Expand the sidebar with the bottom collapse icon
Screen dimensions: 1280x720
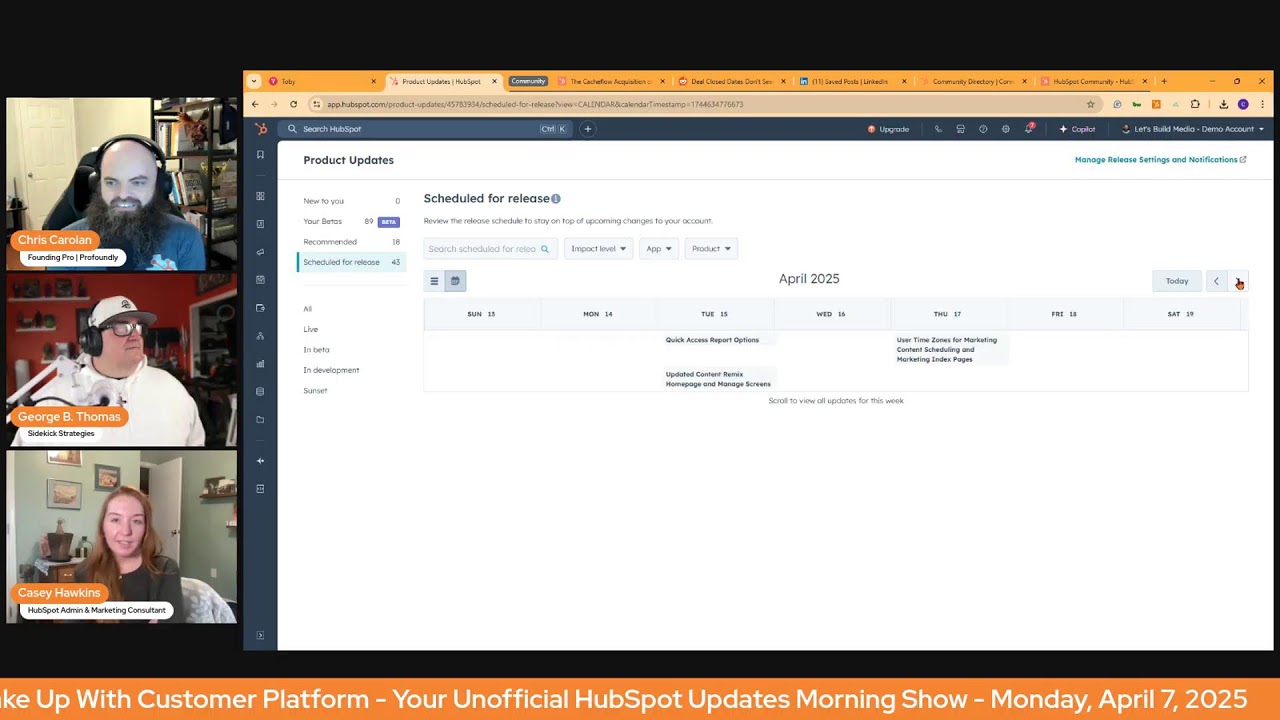click(x=260, y=636)
